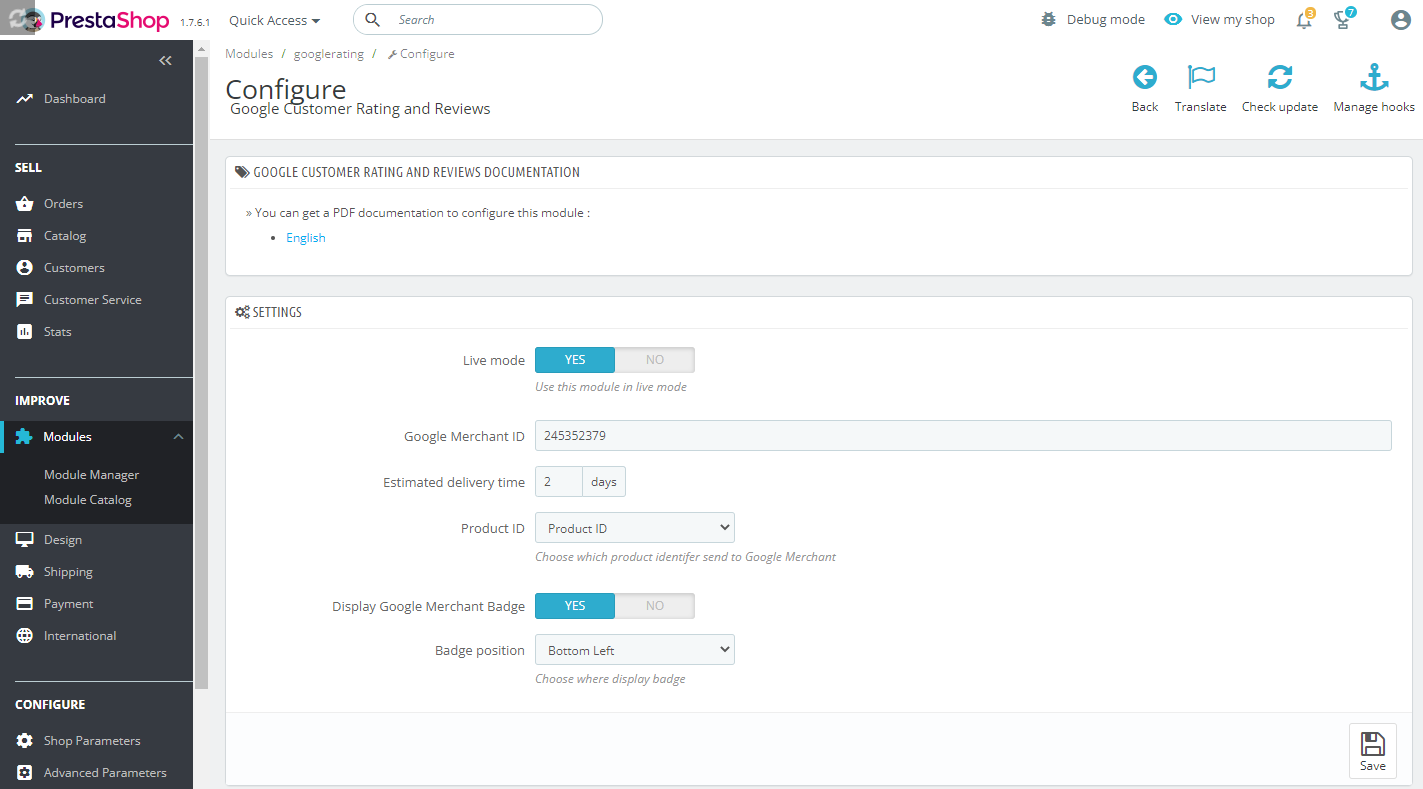
Task: Click the Modules breadcrumb link
Action: 249,54
